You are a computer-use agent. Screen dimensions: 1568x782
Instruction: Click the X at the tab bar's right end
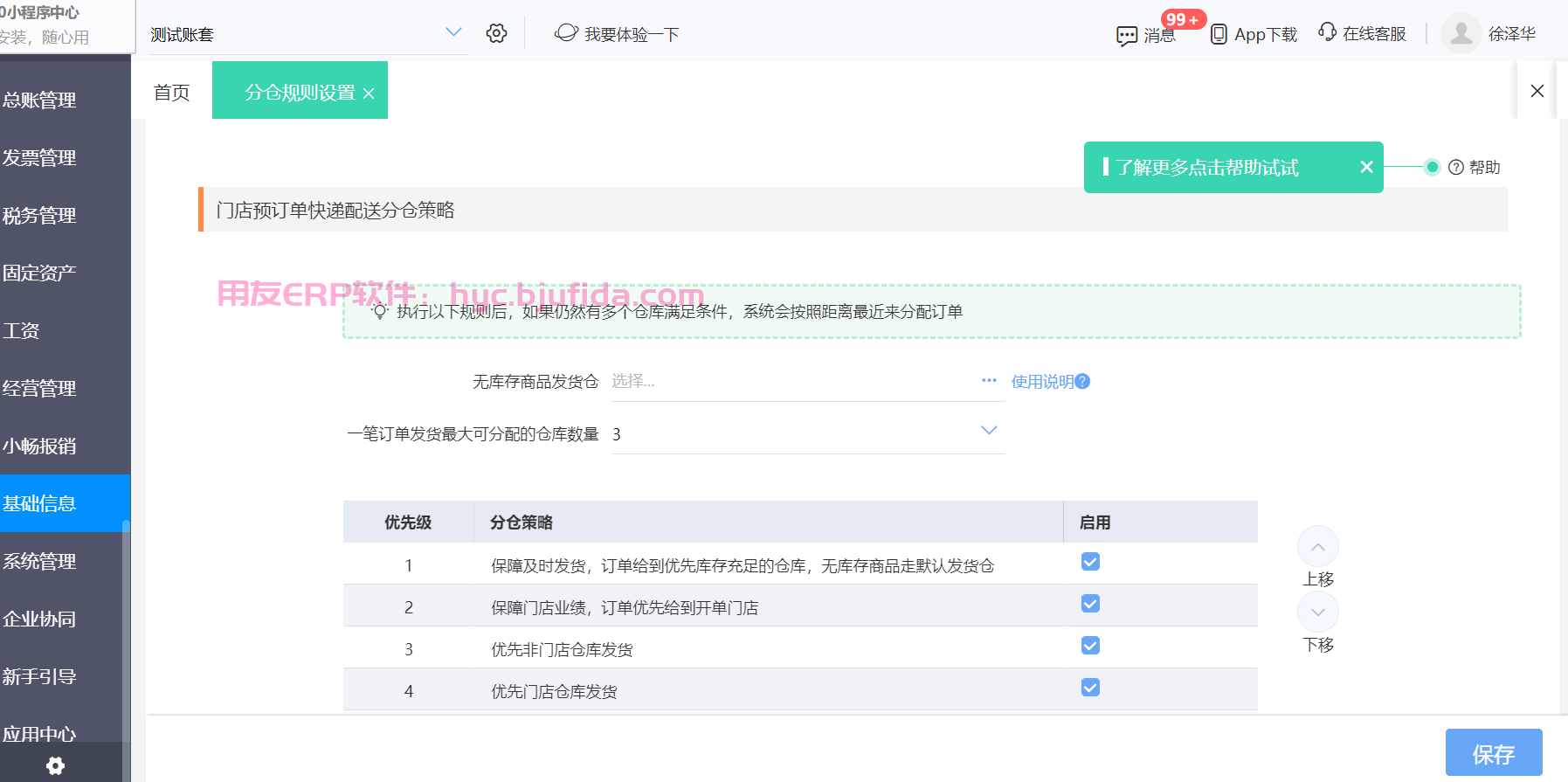[1537, 91]
